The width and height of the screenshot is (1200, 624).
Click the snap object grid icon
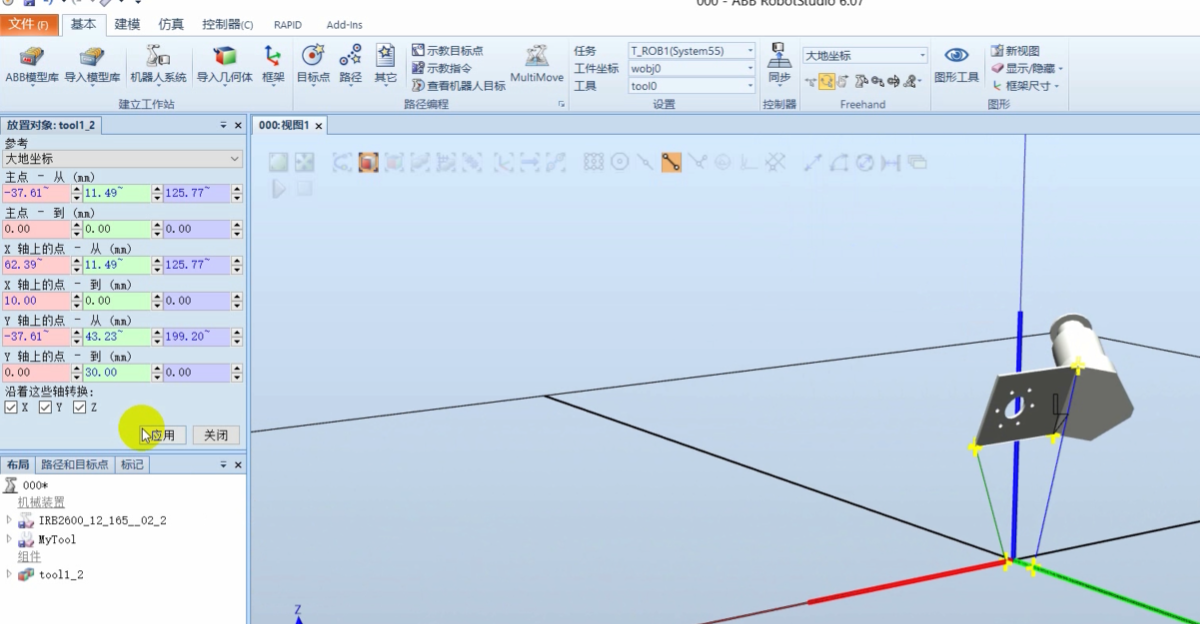pyautogui.click(x=594, y=162)
